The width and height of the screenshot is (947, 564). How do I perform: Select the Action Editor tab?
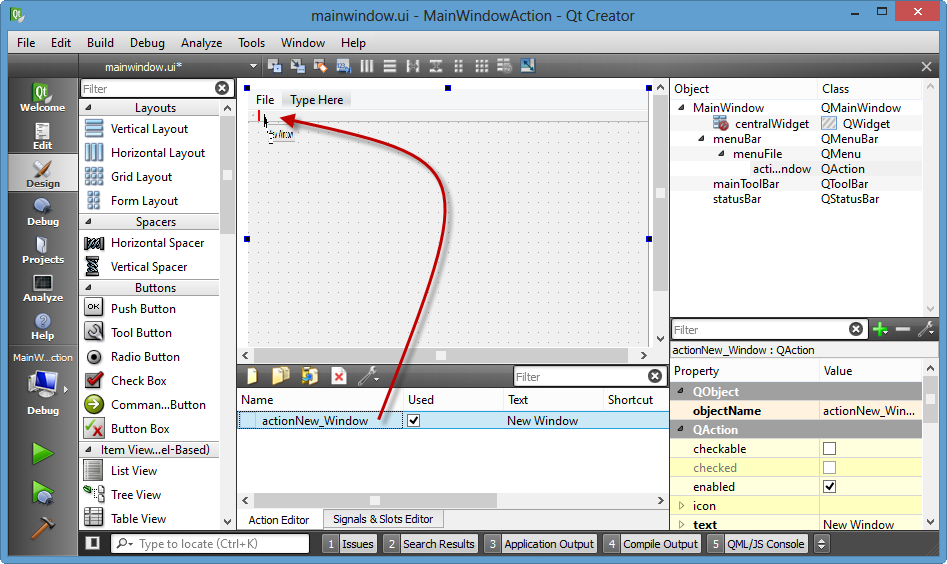(x=278, y=519)
